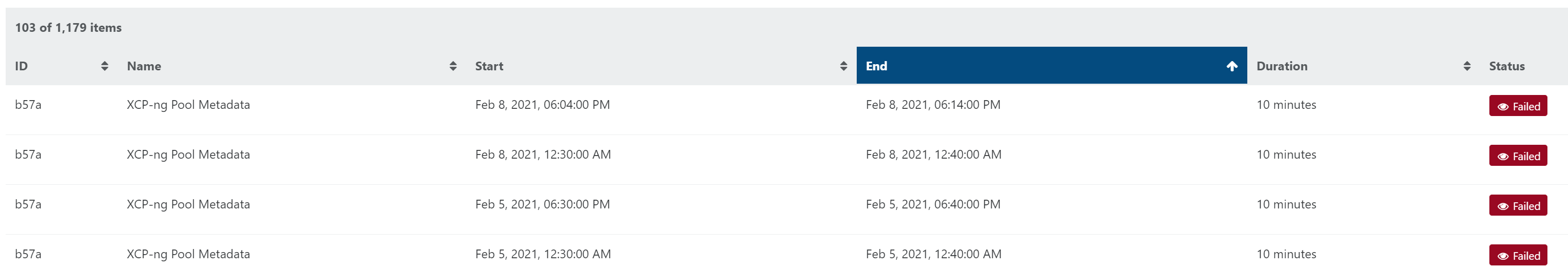Click end time Feb 5, 2021, 06:40:00 PM
The width and height of the screenshot is (1568, 268).
(932, 204)
